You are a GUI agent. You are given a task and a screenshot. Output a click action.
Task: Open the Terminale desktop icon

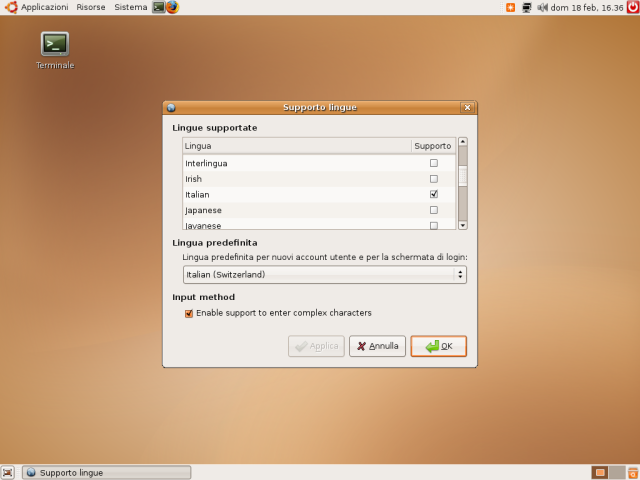tap(55, 44)
